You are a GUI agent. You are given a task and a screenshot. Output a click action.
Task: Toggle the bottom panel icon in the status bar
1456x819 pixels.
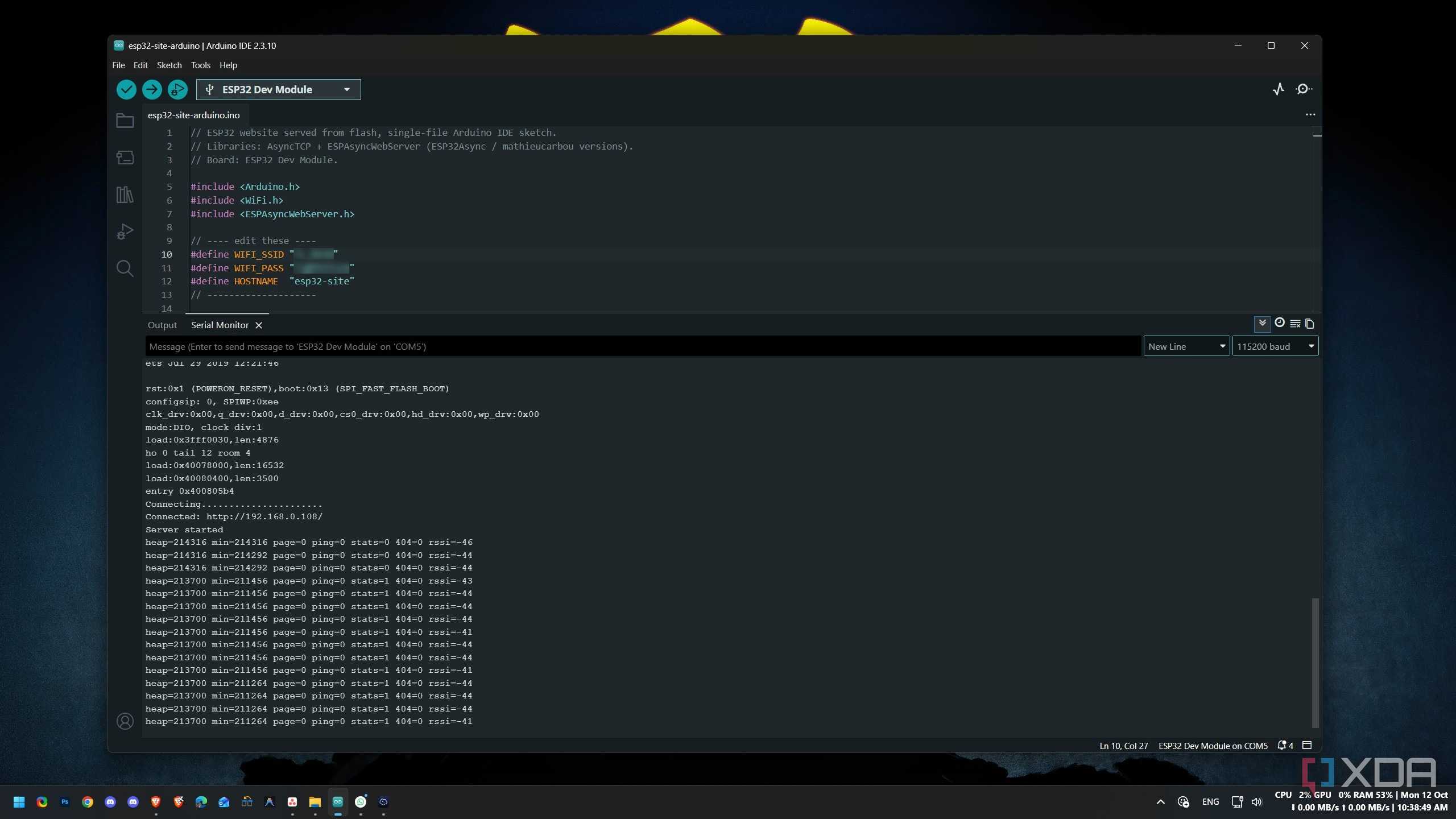pos(1307,745)
